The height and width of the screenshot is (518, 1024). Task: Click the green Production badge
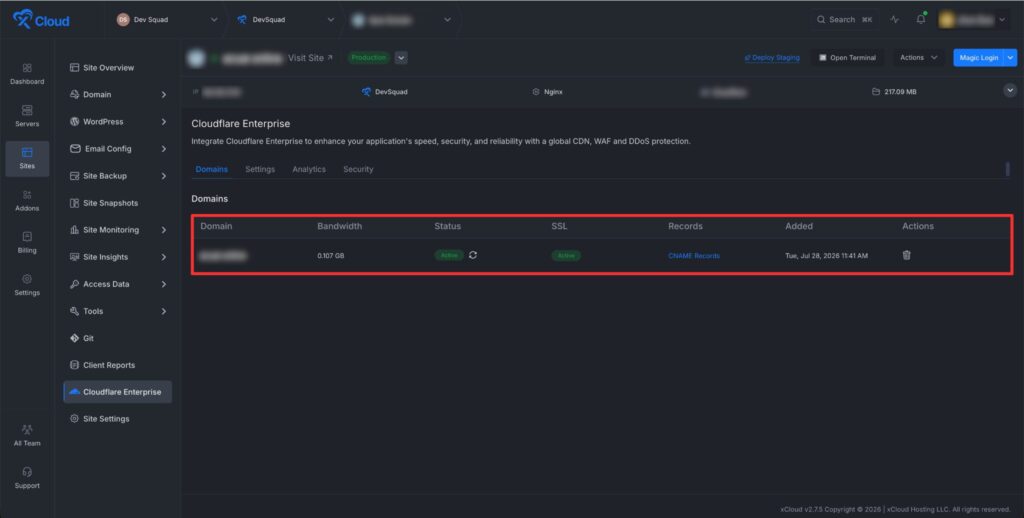(x=369, y=57)
